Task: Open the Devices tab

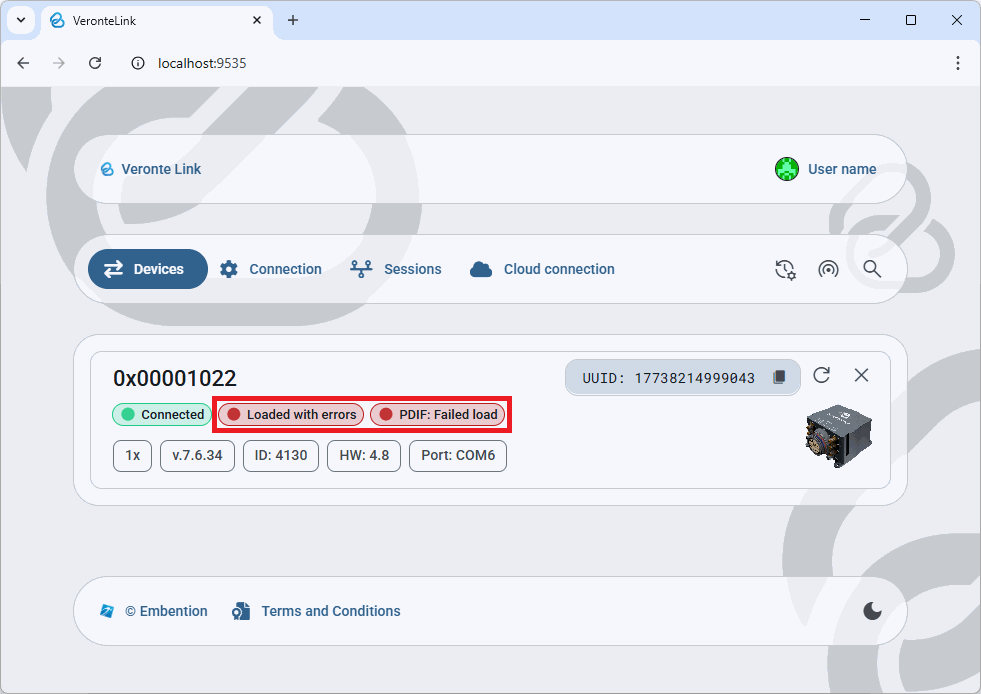Action: point(147,269)
